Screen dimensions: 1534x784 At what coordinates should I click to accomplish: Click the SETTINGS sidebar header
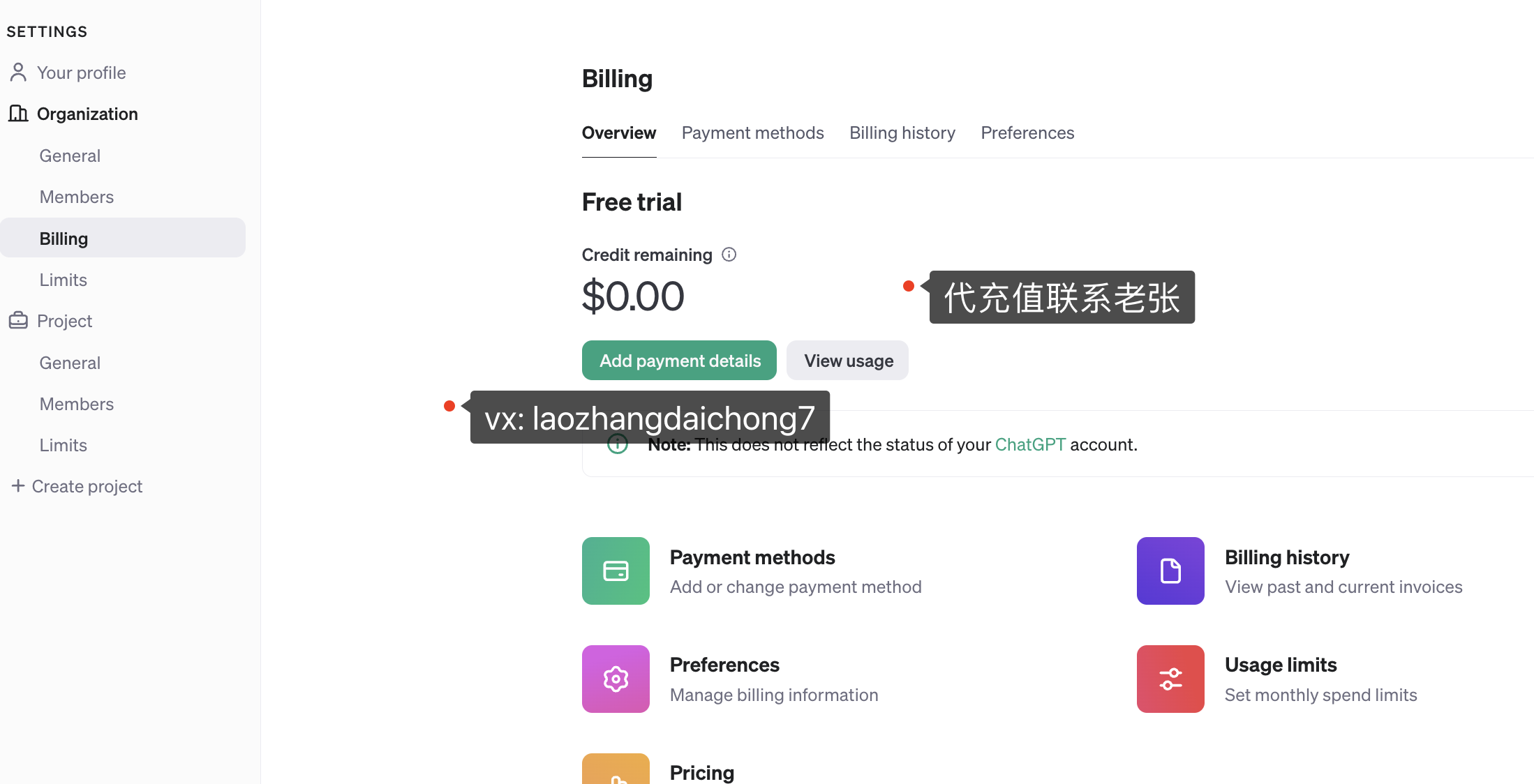click(x=47, y=31)
